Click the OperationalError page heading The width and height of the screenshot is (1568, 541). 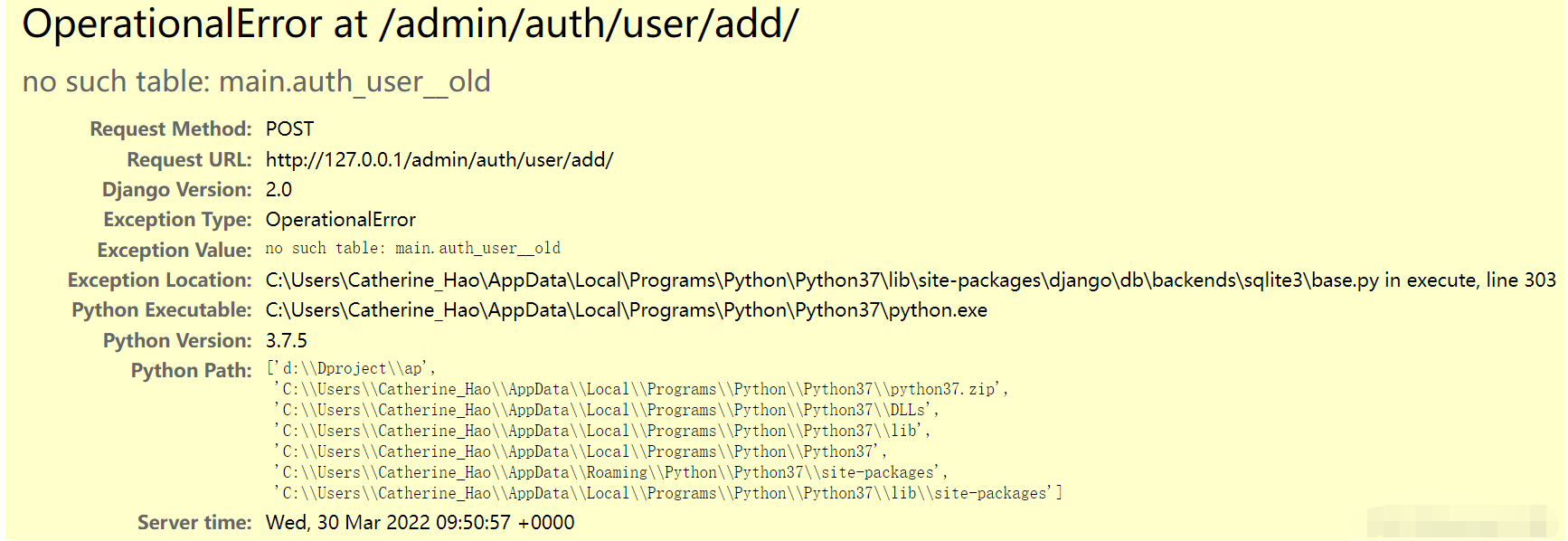click(410, 24)
